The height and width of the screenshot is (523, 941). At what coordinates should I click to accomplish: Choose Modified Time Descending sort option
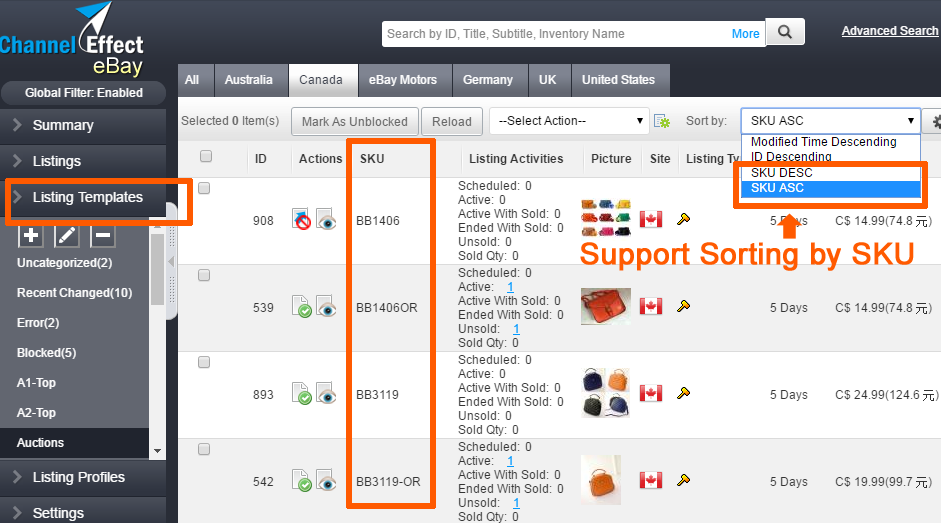pyautogui.click(x=831, y=142)
